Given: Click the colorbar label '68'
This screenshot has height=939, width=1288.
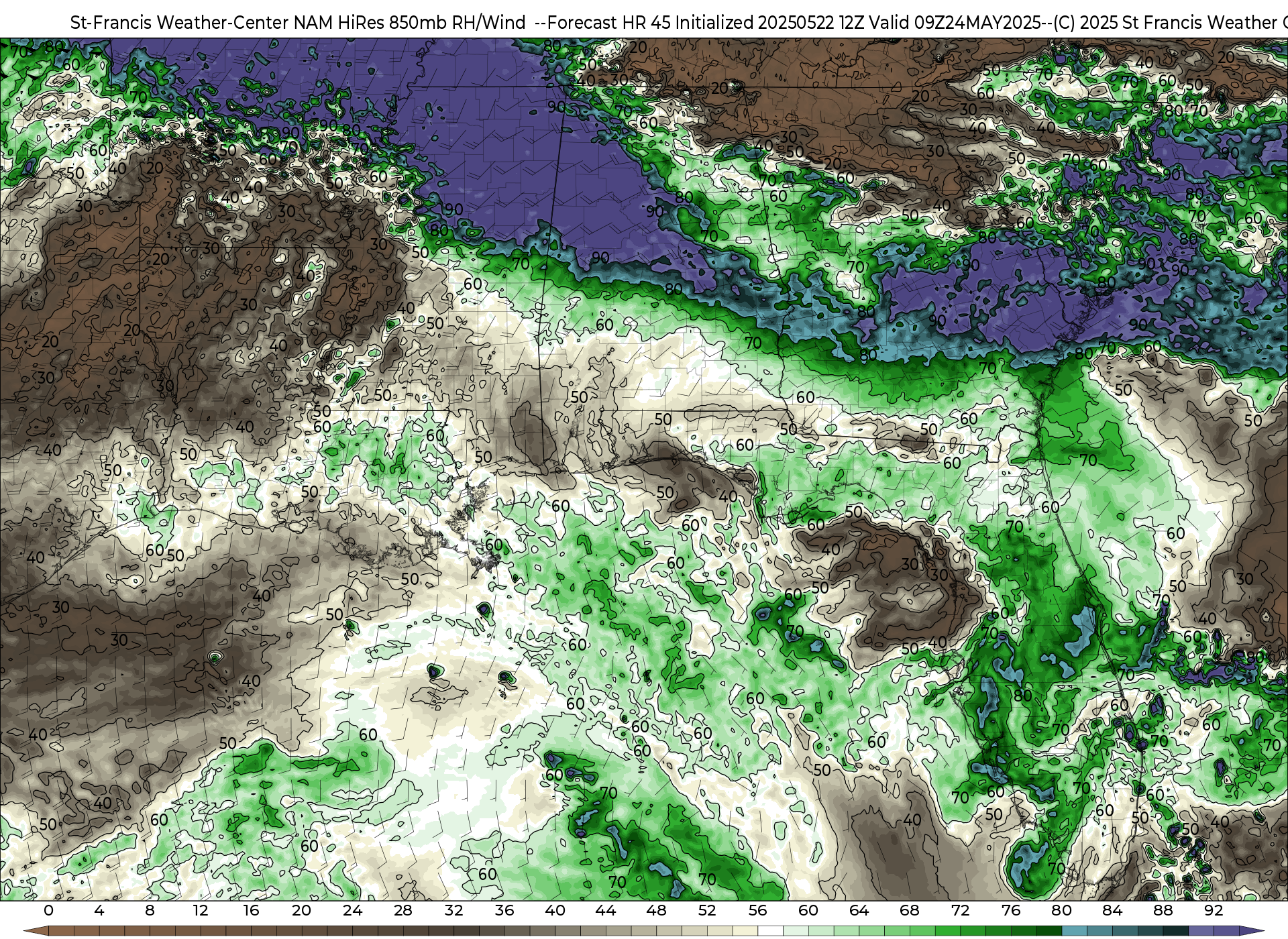Looking at the screenshot, I should tap(910, 910).
